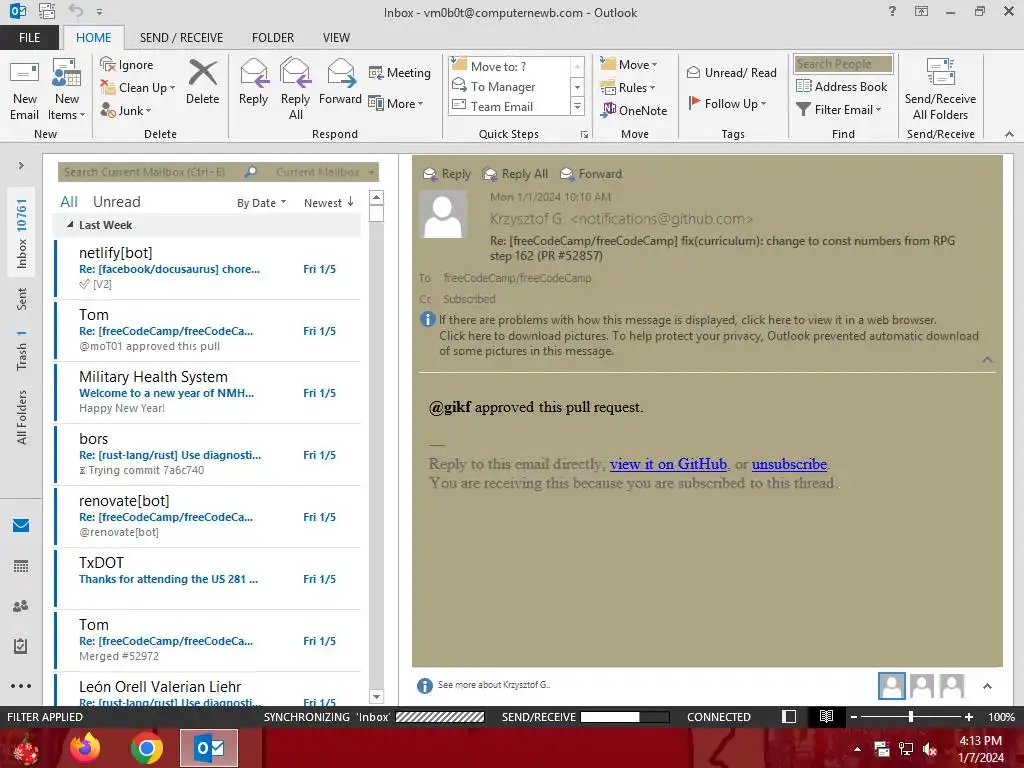Screen dimensions: 1024x768
Task: Reply with a Meeting
Action: [400, 72]
